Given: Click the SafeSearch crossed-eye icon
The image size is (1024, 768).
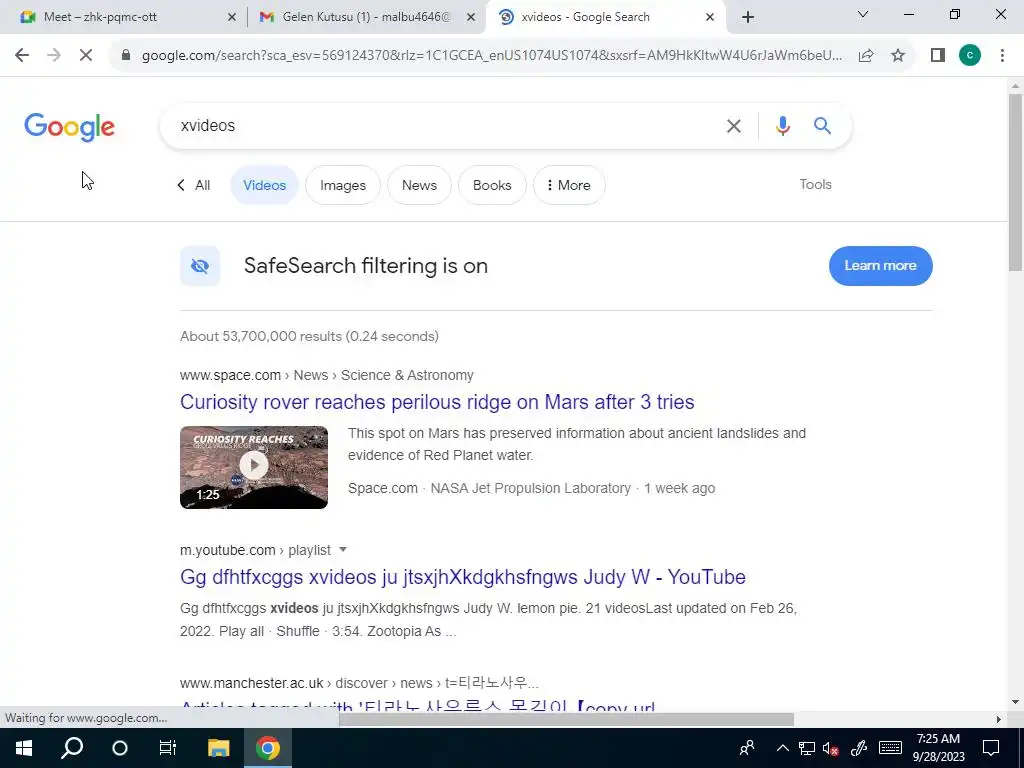Looking at the screenshot, I should (200, 266).
